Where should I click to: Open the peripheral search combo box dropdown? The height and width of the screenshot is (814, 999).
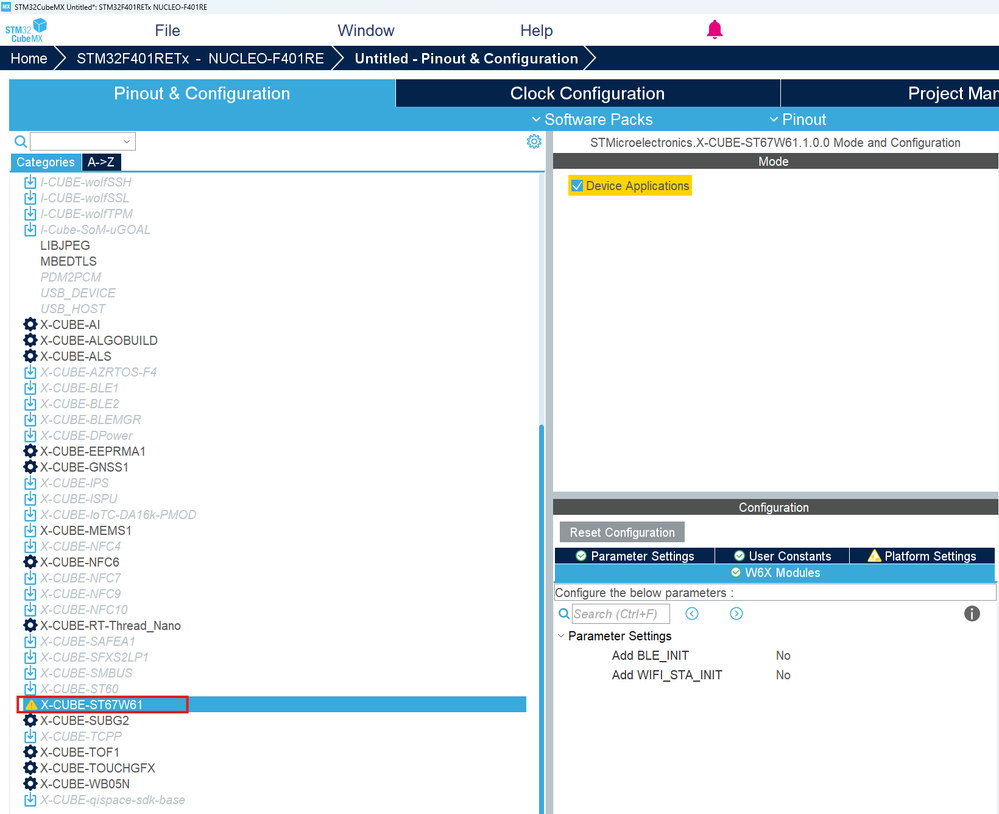coord(127,141)
